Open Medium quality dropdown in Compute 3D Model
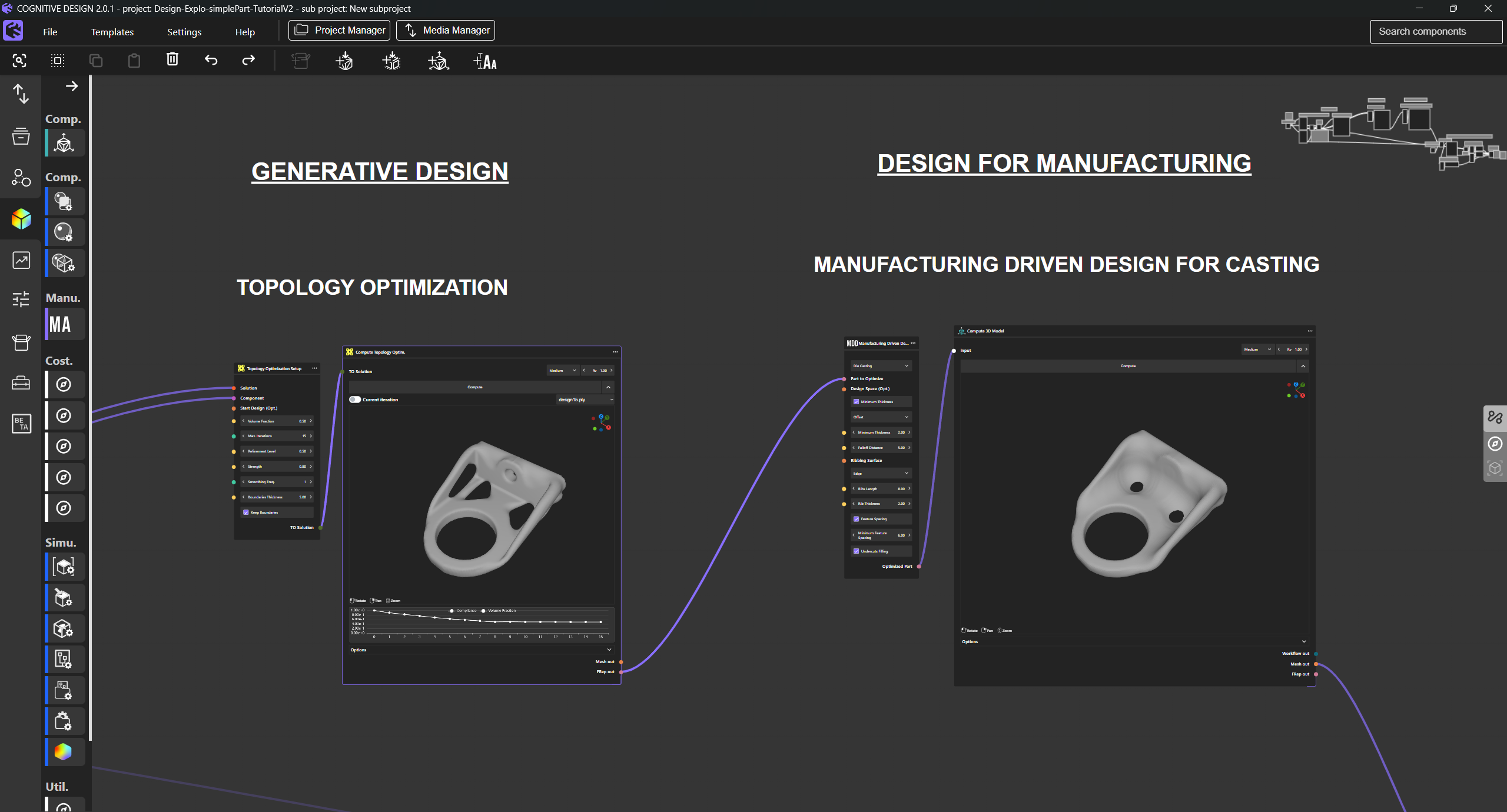Image resolution: width=1507 pixels, height=812 pixels. pyautogui.click(x=1257, y=350)
